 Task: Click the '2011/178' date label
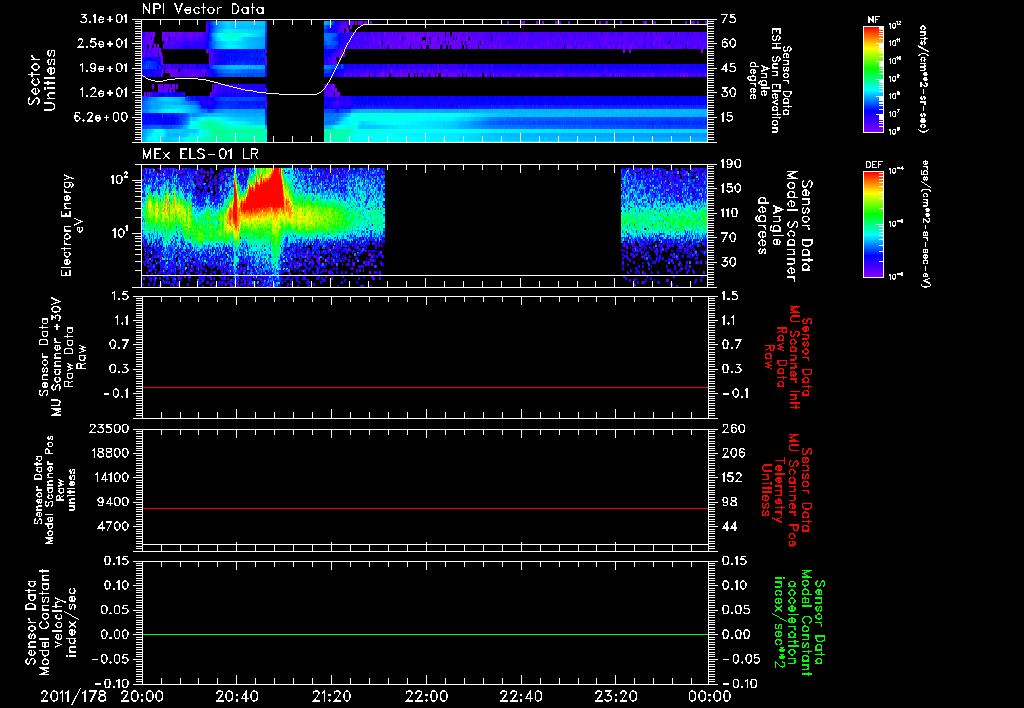click(x=73, y=696)
